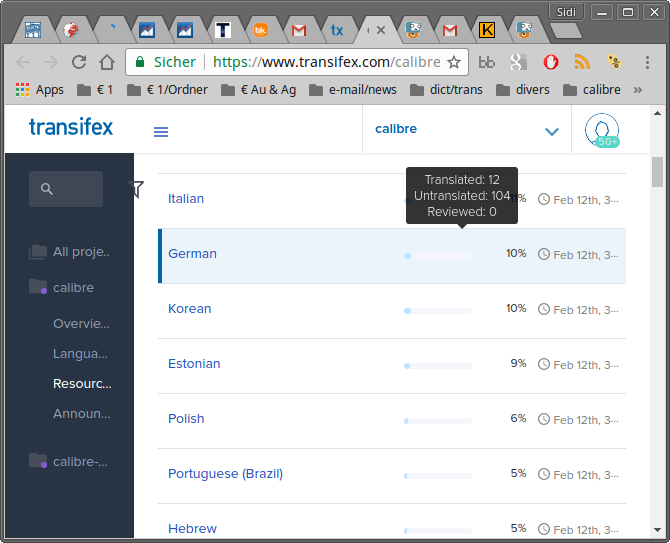
Task: Click the clock icon in German row
Action: tap(544, 254)
